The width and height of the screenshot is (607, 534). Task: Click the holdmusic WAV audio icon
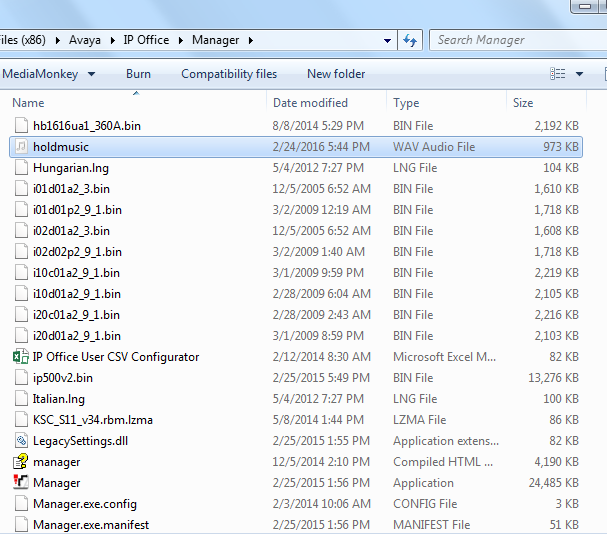click(x=21, y=146)
